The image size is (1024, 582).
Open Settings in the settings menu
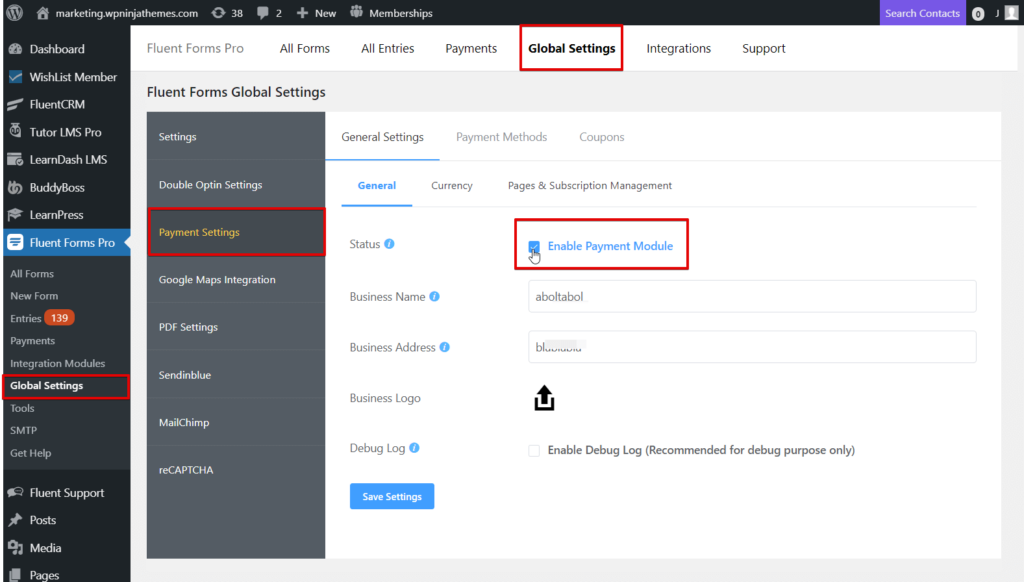click(x=236, y=137)
